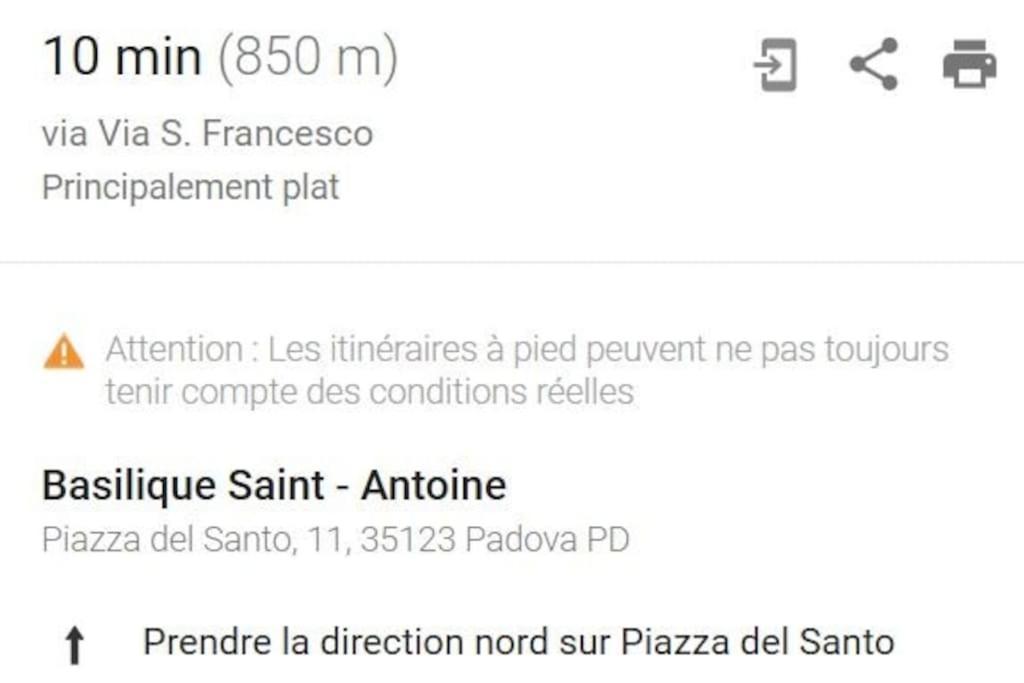Image resolution: width=1024 pixels, height=683 pixels.
Task: Click the word Attention in the warning
Action: (174, 349)
